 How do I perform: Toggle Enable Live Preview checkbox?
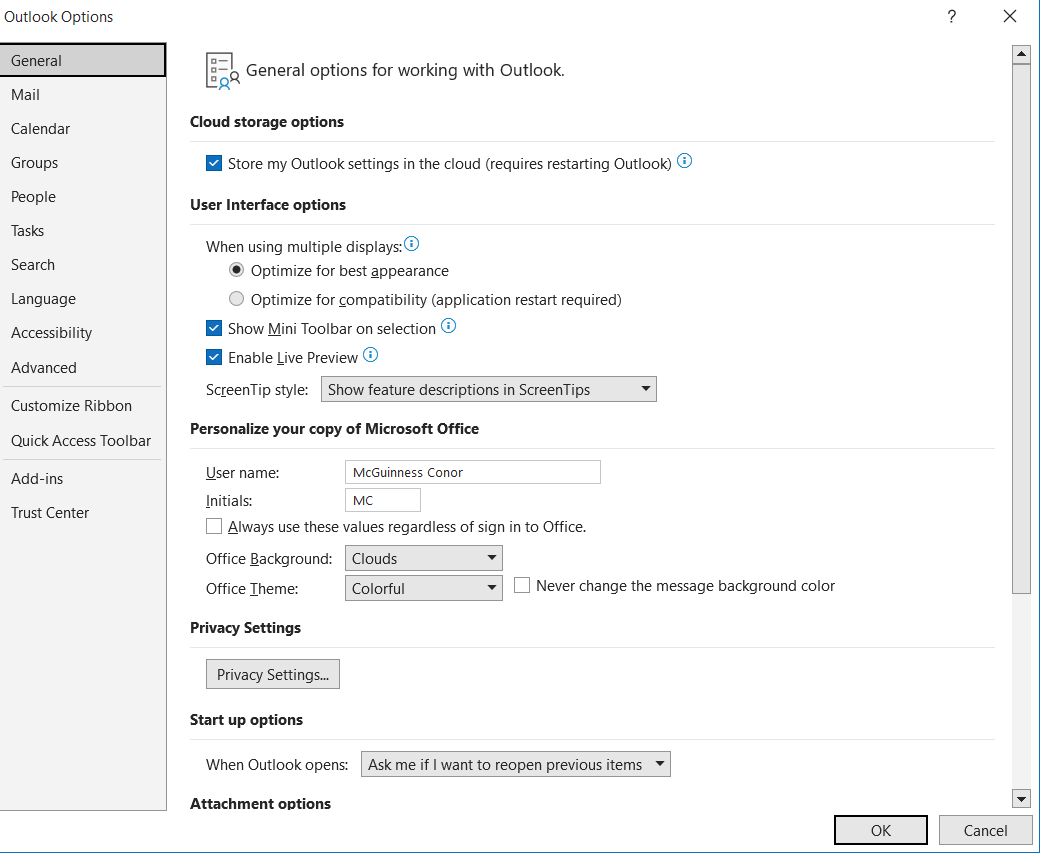pyautogui.click(x=214, y=358)
